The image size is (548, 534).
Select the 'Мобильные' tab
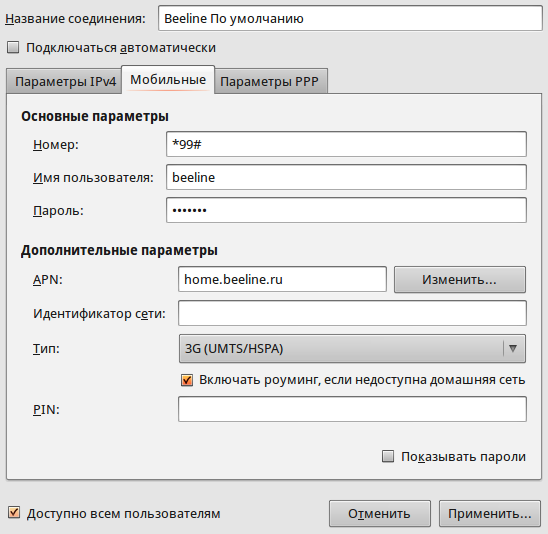coord(168,80)
